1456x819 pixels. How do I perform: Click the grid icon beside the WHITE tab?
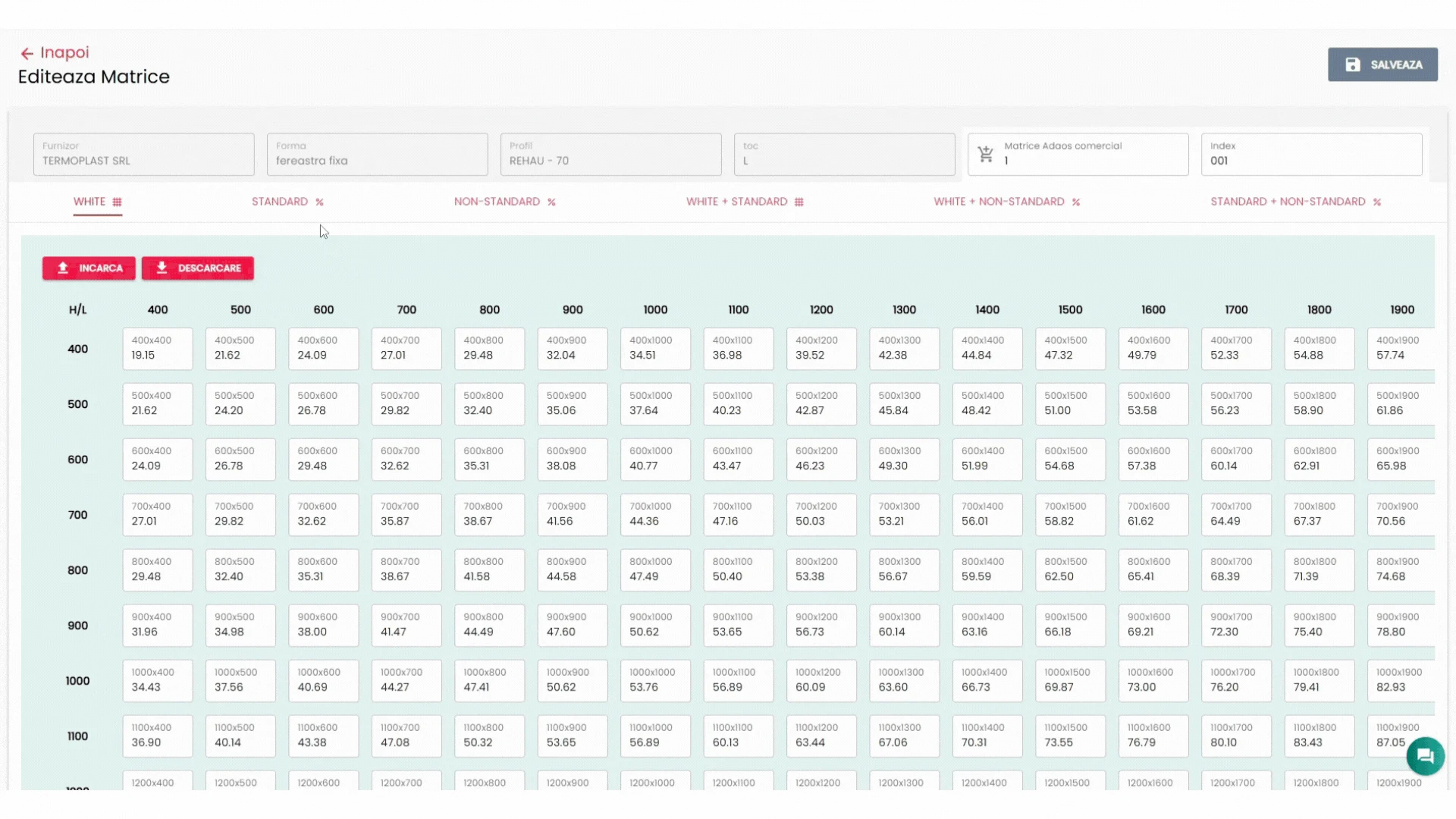click(x=117, y=202)
